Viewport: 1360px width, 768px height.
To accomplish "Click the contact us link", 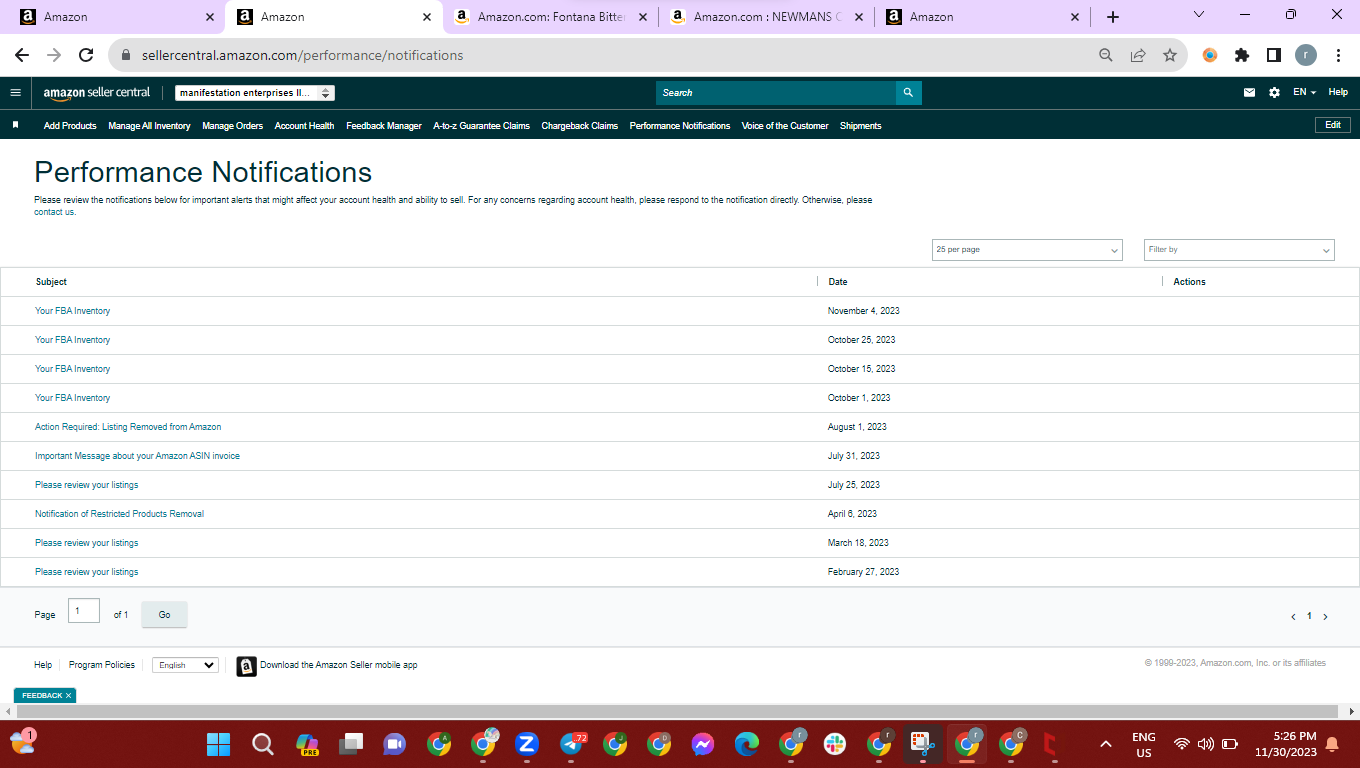I will pyautogui.click(x=54, y=212).
